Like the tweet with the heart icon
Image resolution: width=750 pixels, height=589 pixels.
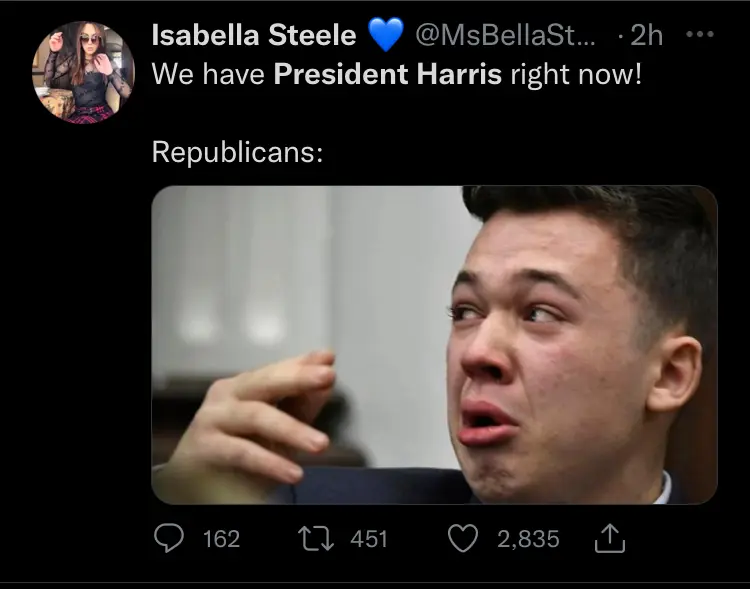point(464,539)
